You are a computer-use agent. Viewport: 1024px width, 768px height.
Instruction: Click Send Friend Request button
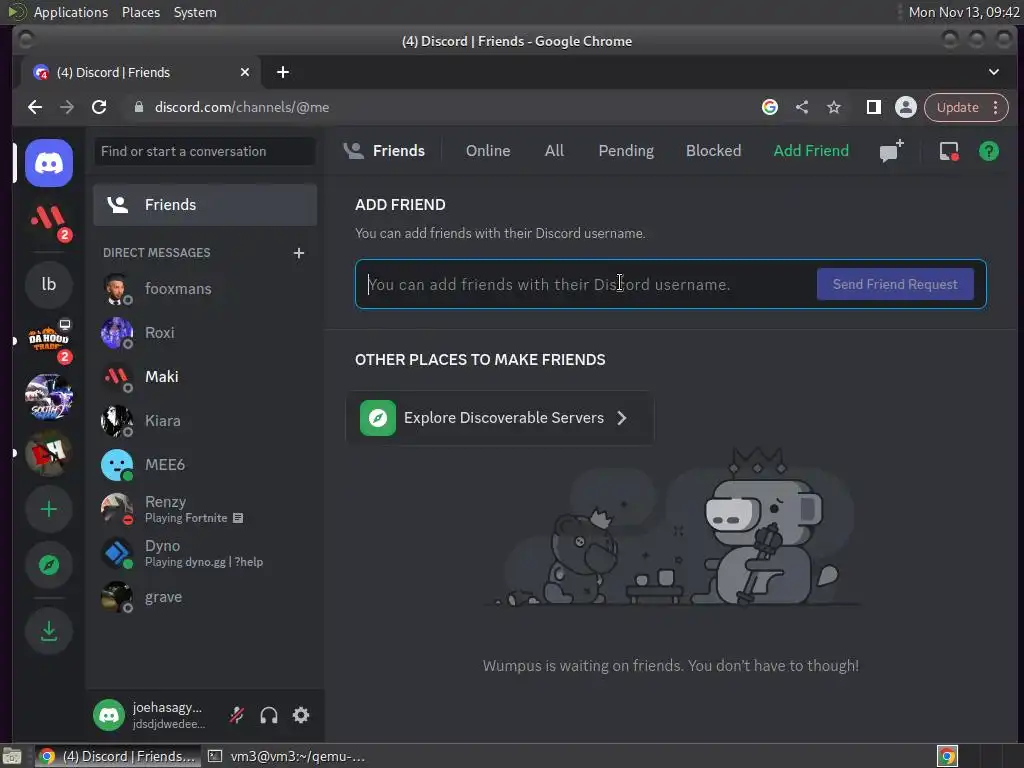coord(895,284)
